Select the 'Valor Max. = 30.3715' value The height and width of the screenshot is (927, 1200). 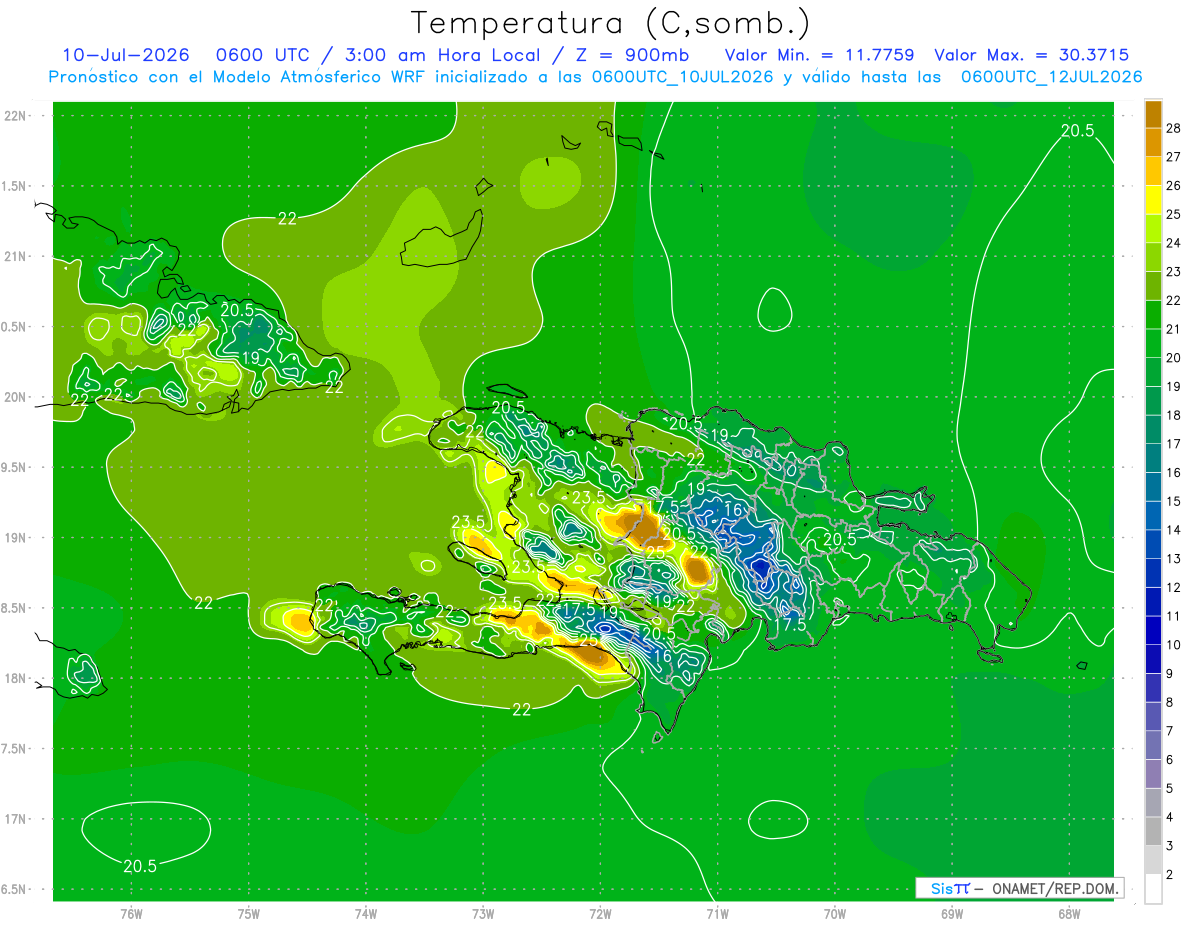coord(1032,55)
